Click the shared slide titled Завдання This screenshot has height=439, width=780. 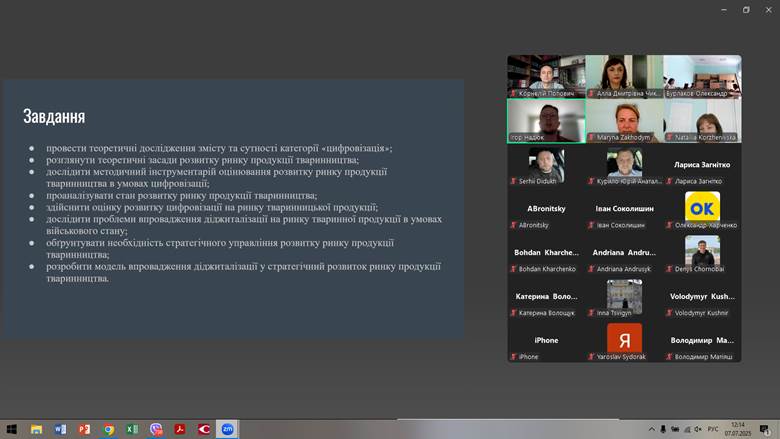pyautogui.click(x=232, y=208)
